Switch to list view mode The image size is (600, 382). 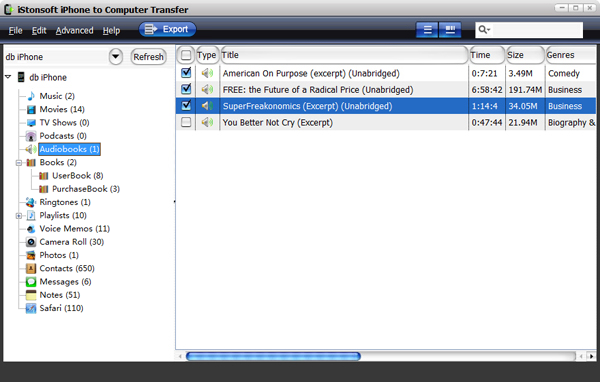[427, 30]
